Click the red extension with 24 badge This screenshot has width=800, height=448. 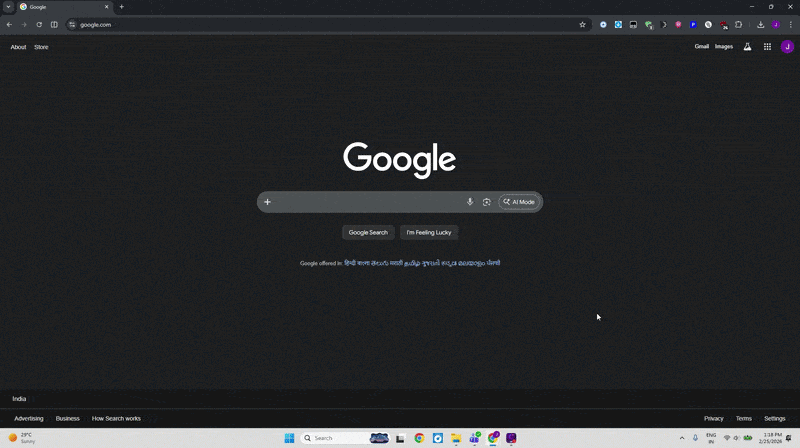723,24
